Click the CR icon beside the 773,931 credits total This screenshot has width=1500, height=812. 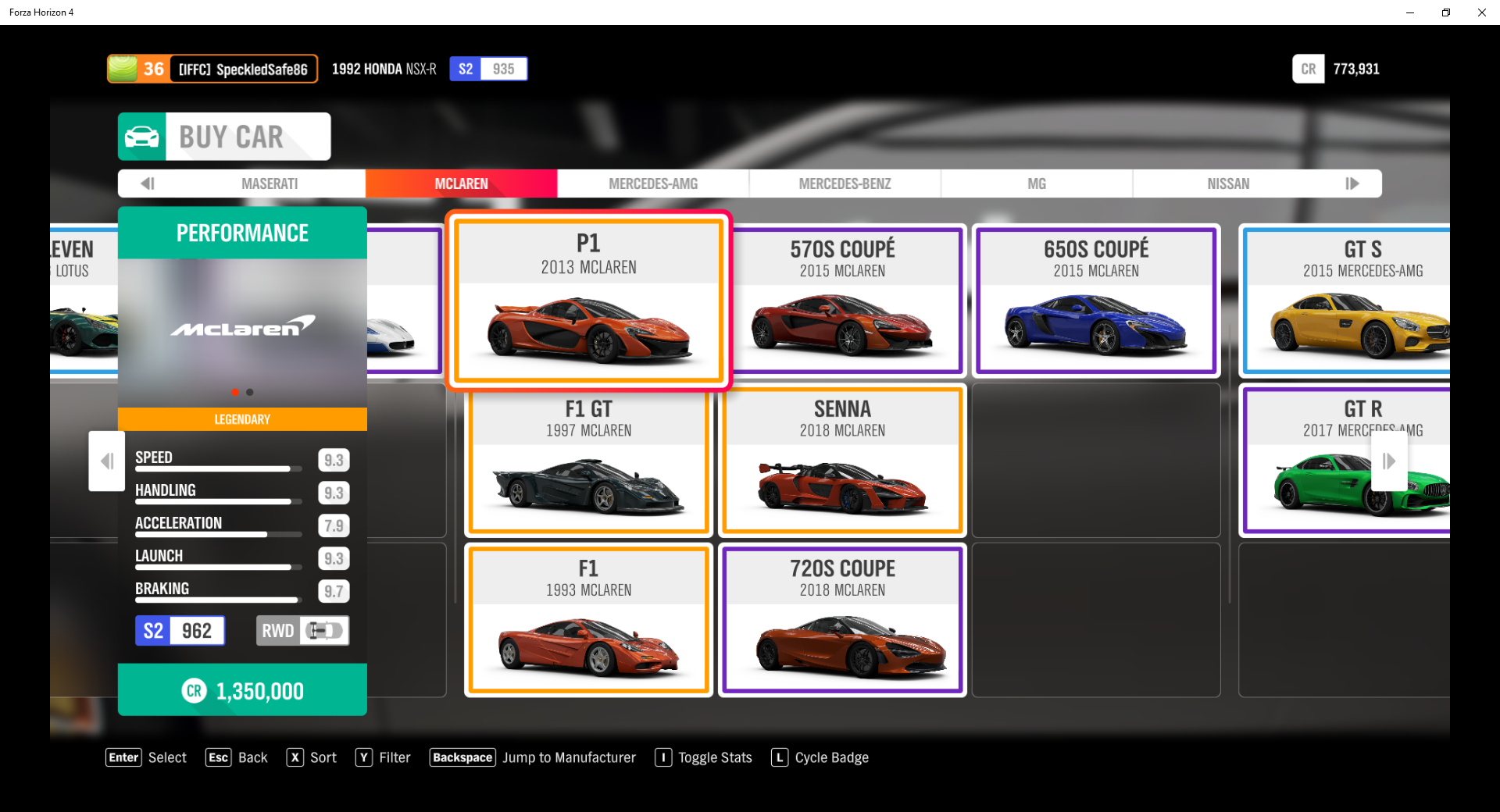[x=1309, y=69]
